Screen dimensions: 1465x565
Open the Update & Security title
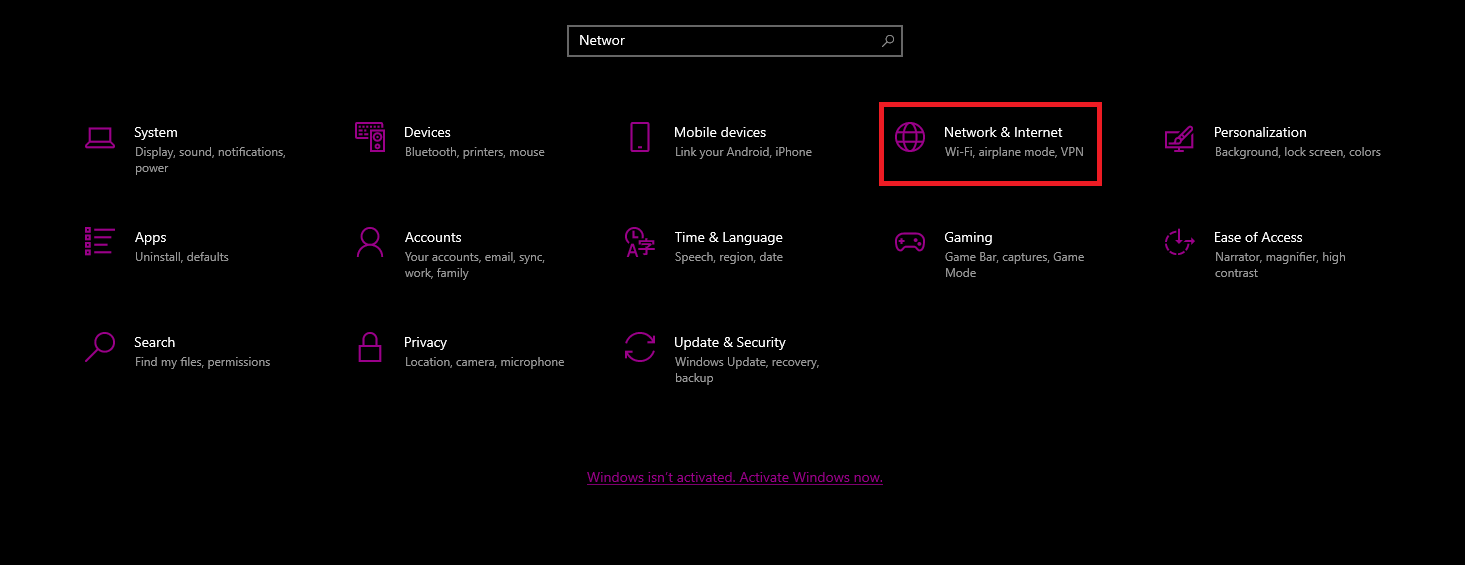tap(730, 342)
